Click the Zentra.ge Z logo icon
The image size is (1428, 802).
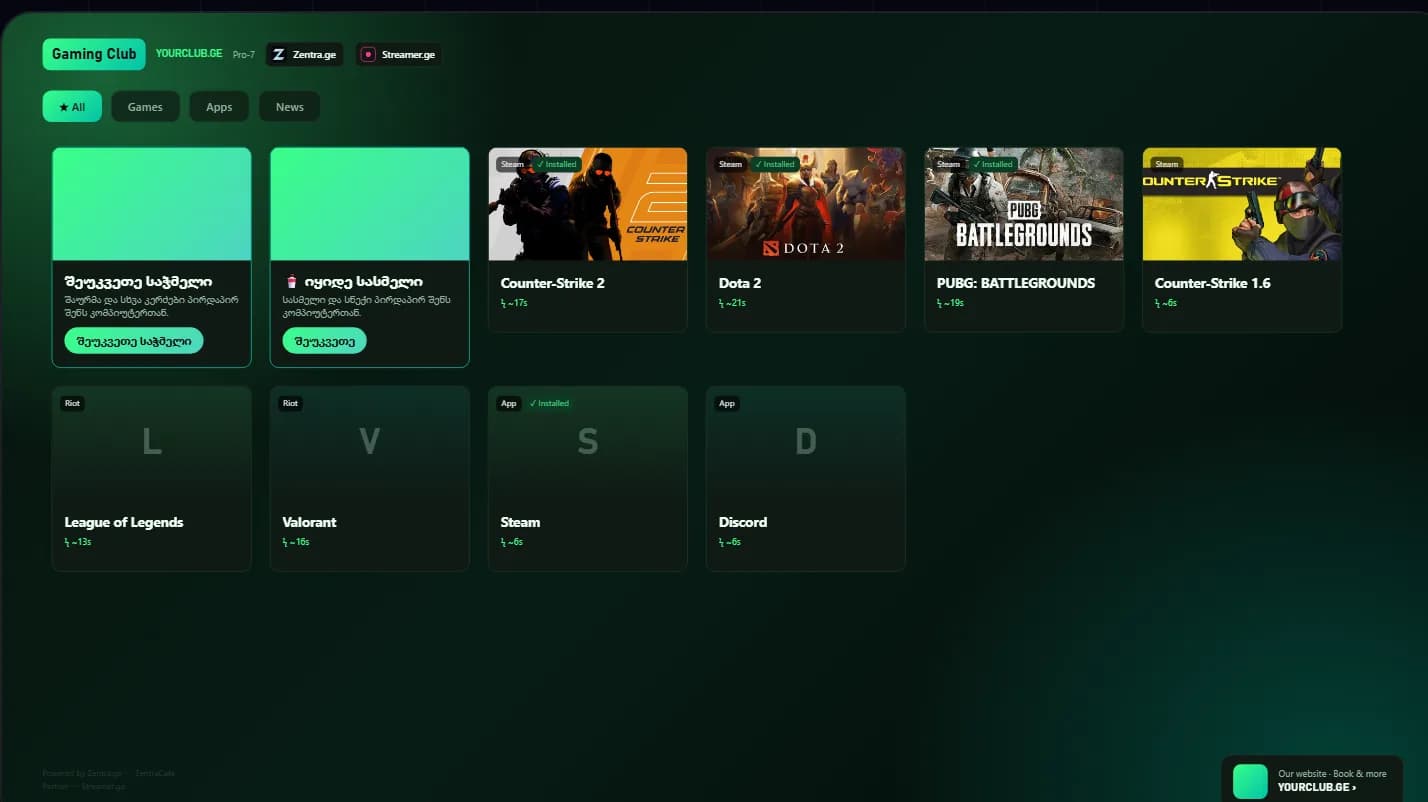(279, 55)
